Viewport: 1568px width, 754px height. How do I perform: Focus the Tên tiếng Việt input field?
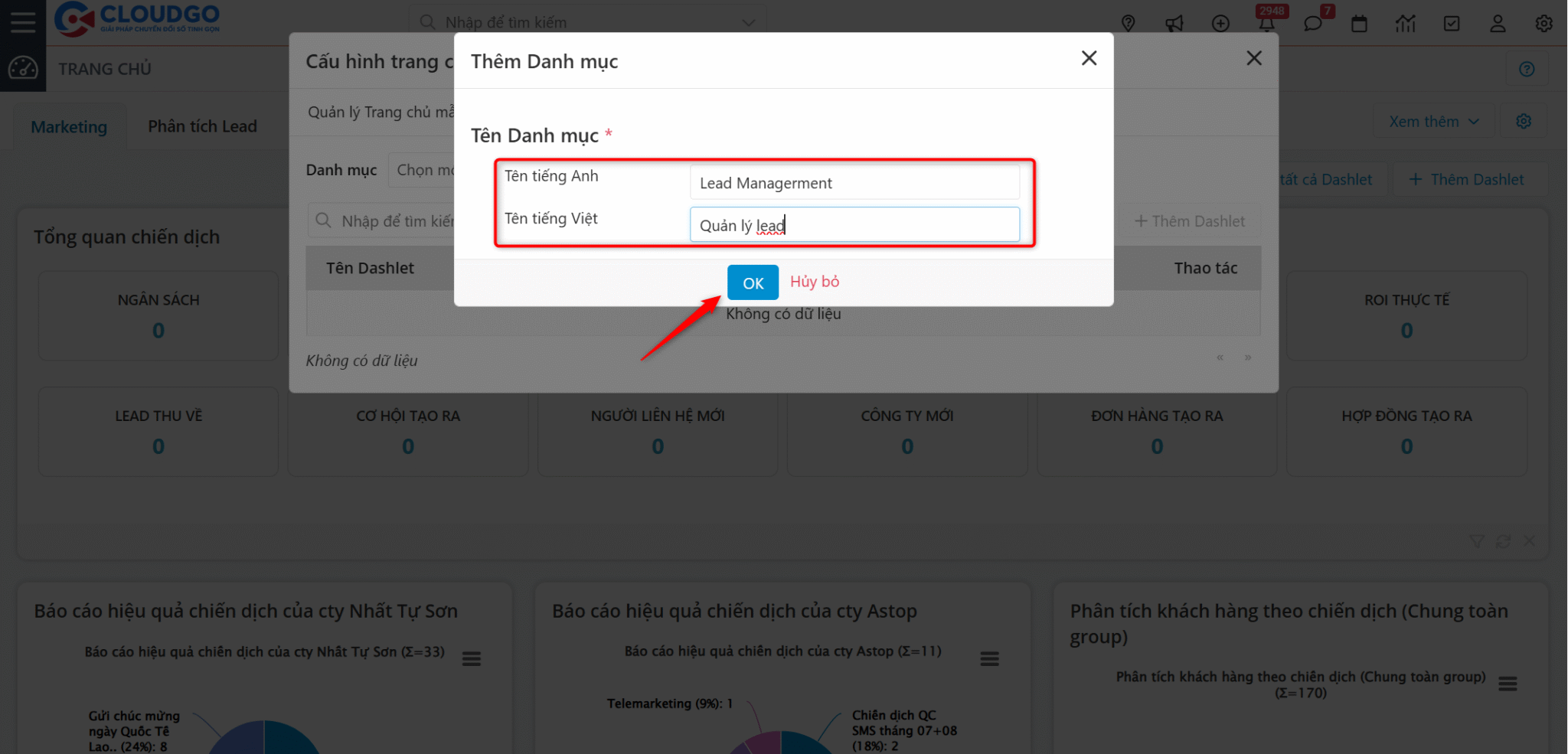(x=854, y=224)
